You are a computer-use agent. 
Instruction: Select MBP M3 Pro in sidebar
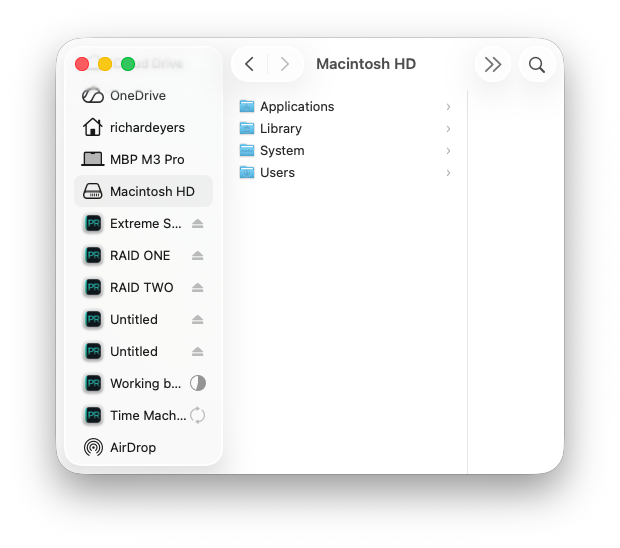coord(143,160)
